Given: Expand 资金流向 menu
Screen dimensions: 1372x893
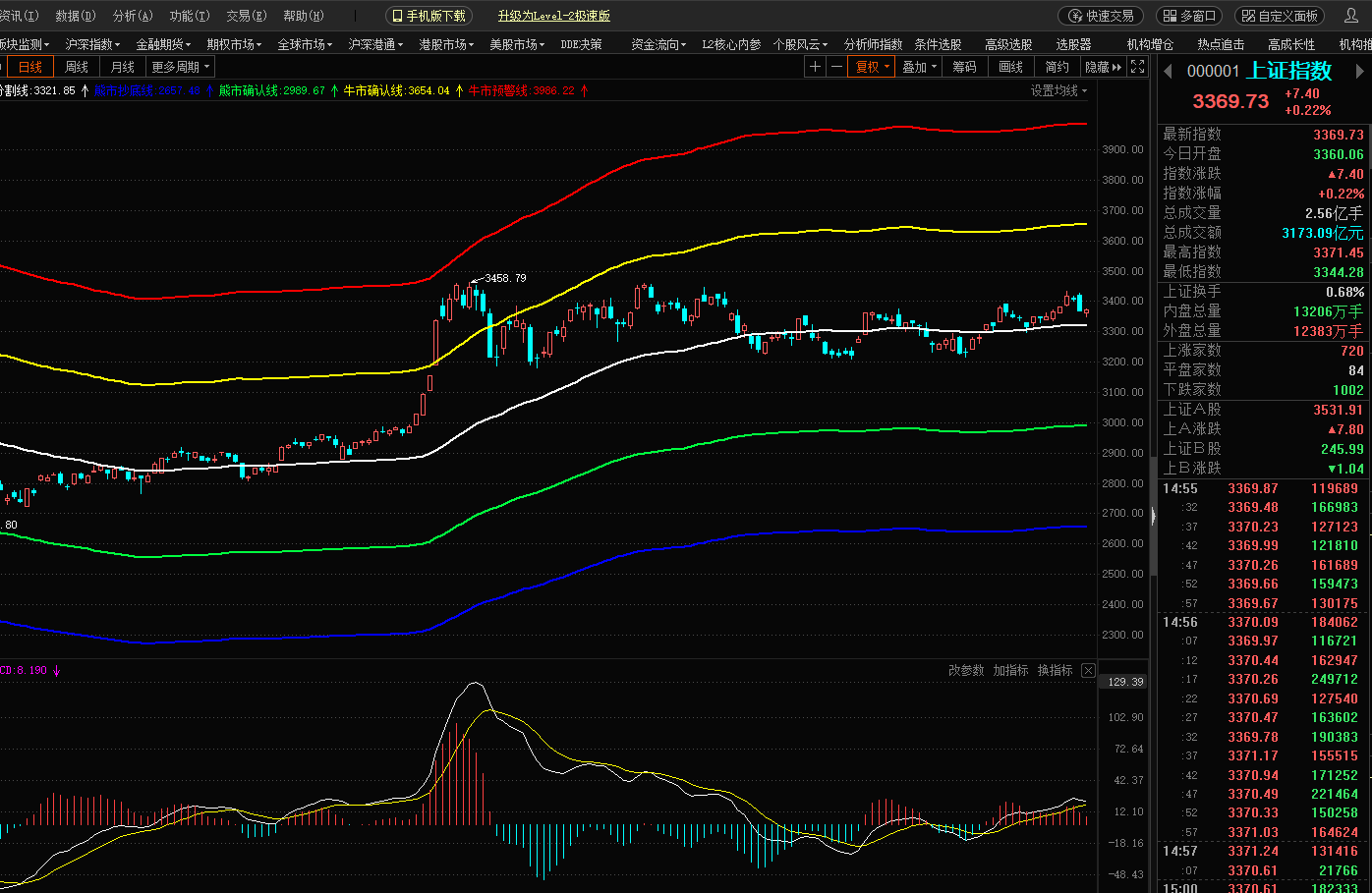Looking at the screenshot, I should pos(658,44).
